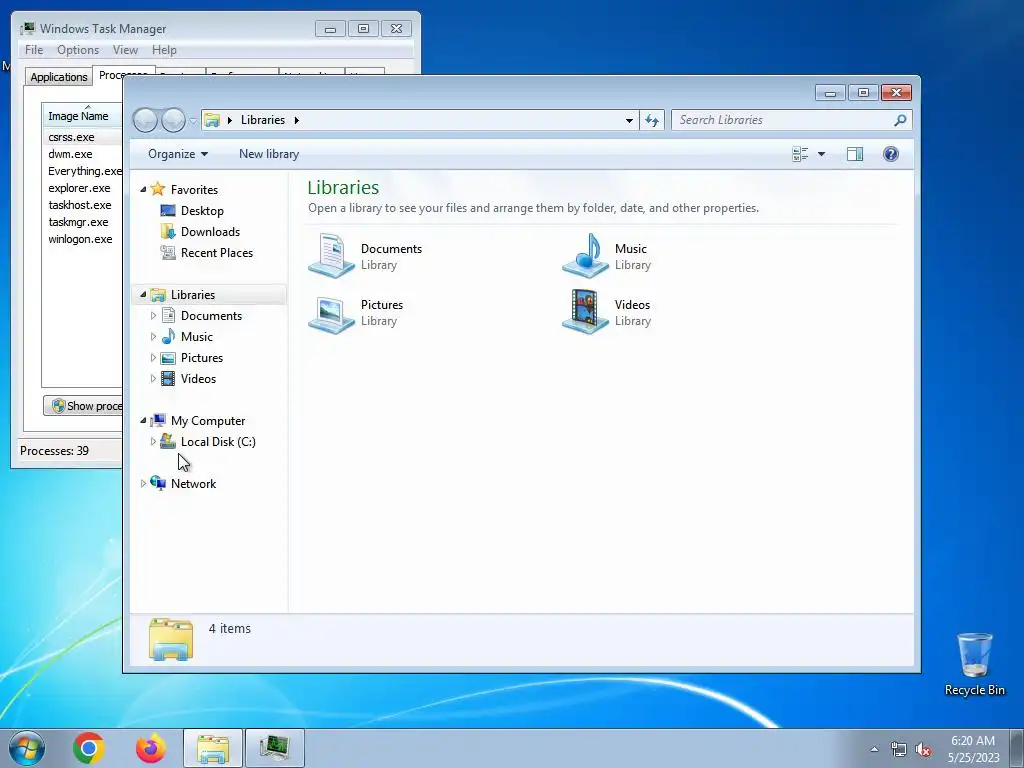Viewport: 1024px width, 768px height.
Task: Select Everything.exe in process list
Action: pyautogui.click(x=84, y=172)
